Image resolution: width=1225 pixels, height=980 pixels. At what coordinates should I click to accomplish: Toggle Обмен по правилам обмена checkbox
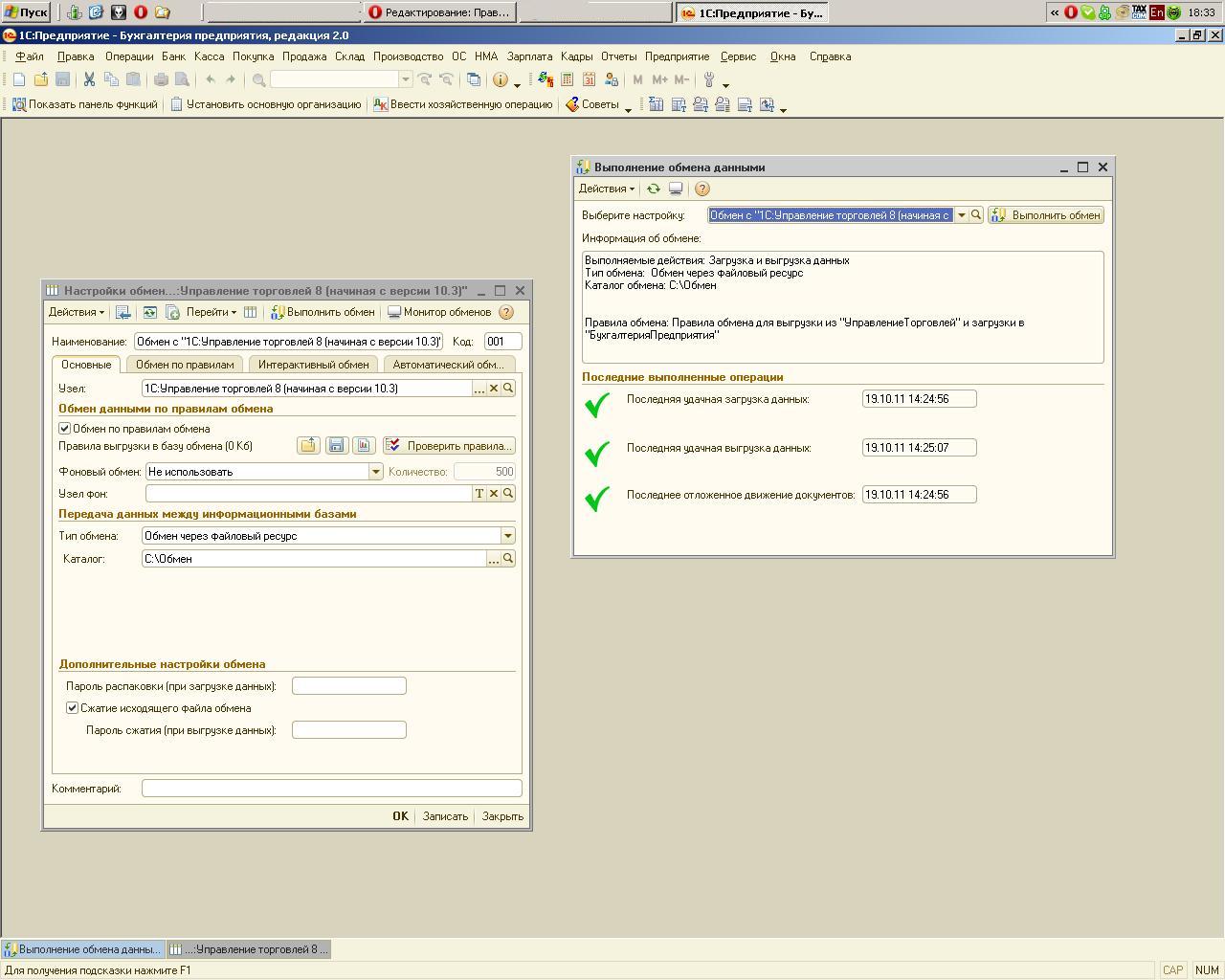click(x=65, y=429)
